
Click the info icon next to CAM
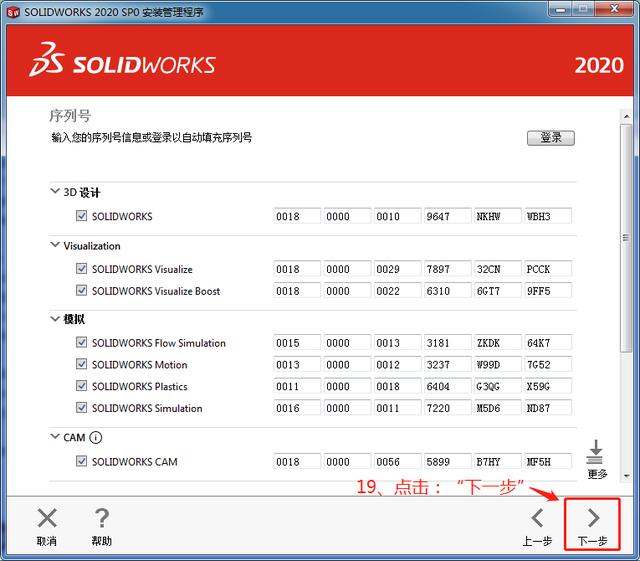(96, 438)
